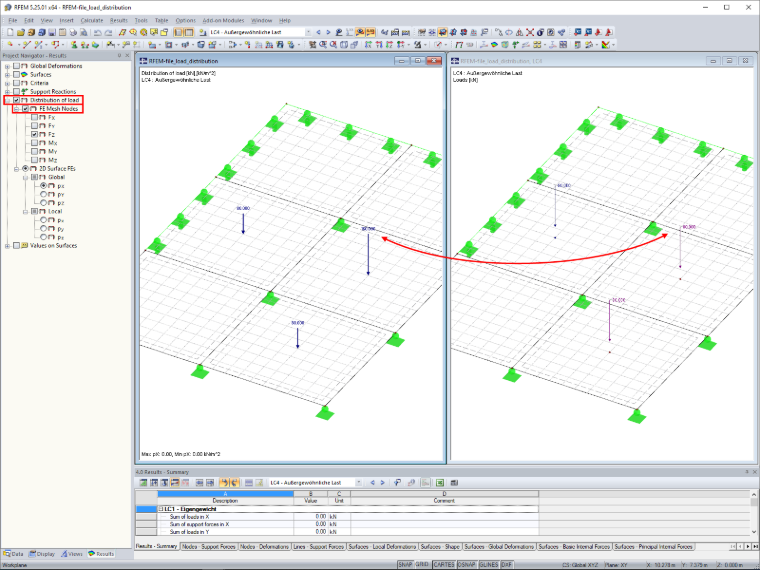
Task: Click the Excel export icon in results table
Action: click(440, 483)
